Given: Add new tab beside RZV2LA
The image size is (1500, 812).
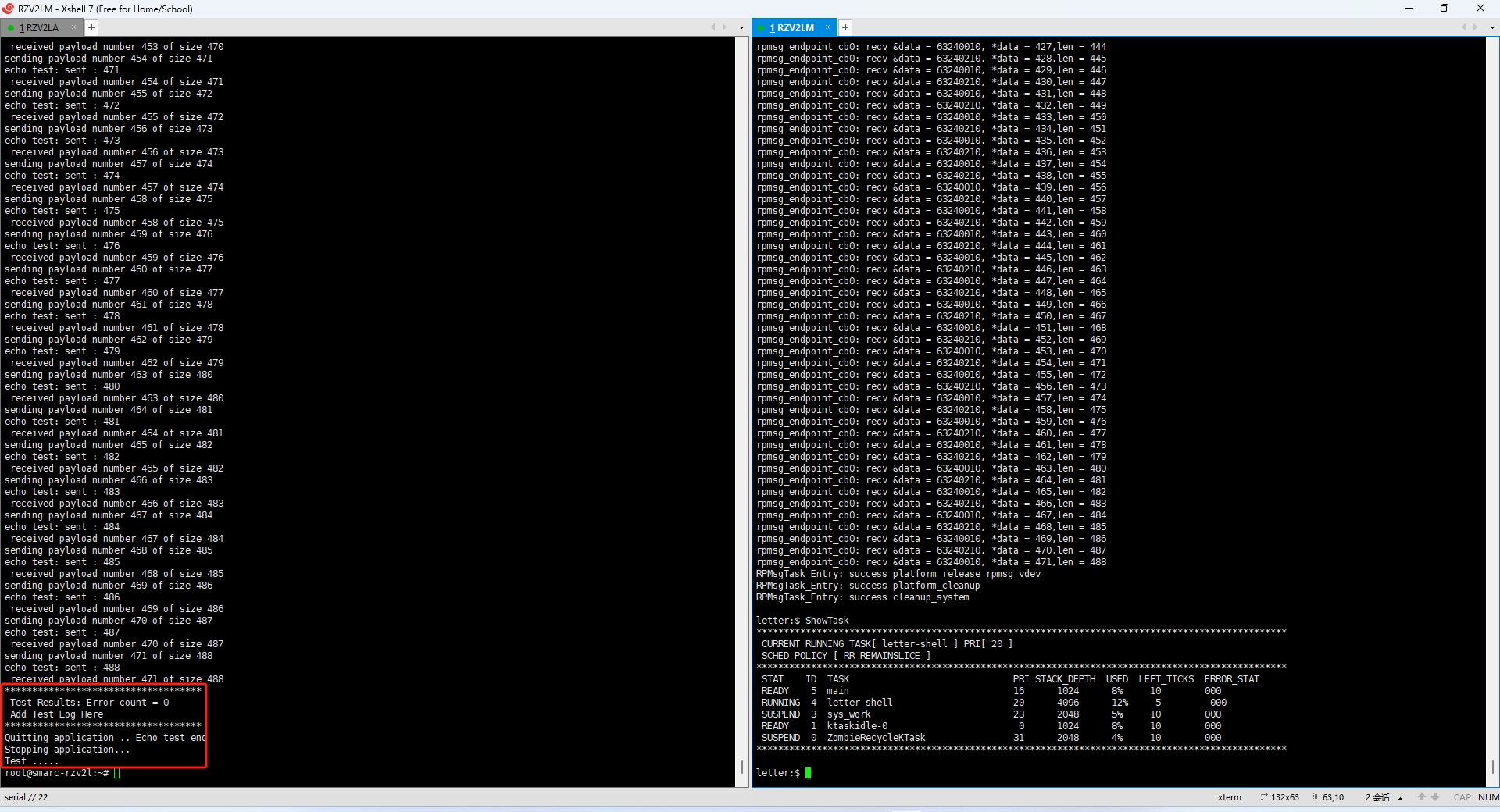Looking at the screenshot, I should tap(91, 27).
